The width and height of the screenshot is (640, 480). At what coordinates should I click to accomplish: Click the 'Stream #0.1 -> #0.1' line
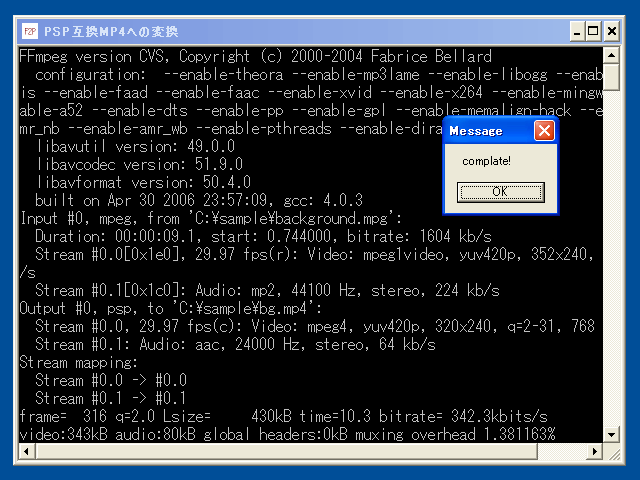(111, 398)
